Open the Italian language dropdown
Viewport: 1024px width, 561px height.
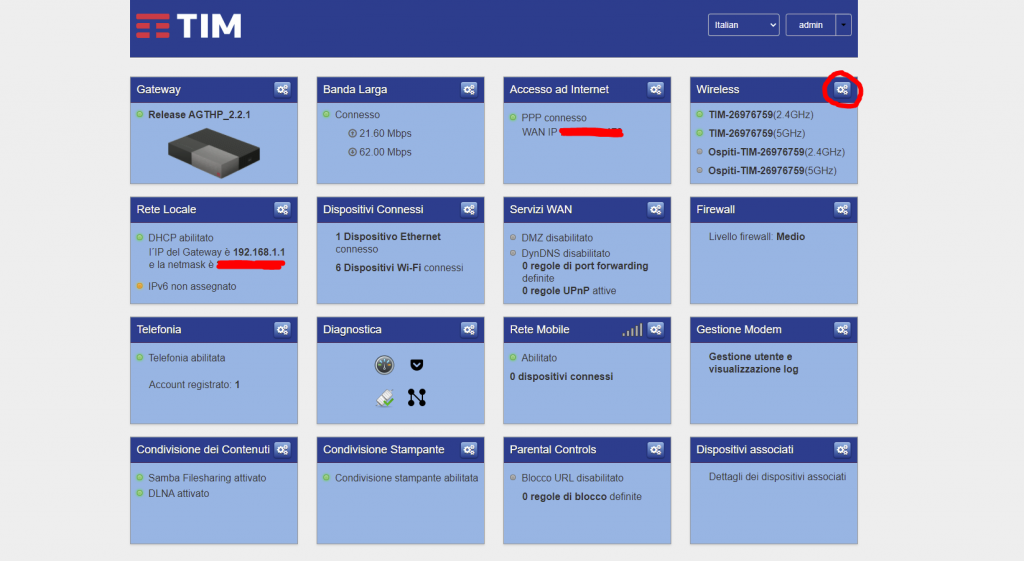click(743, 25)
